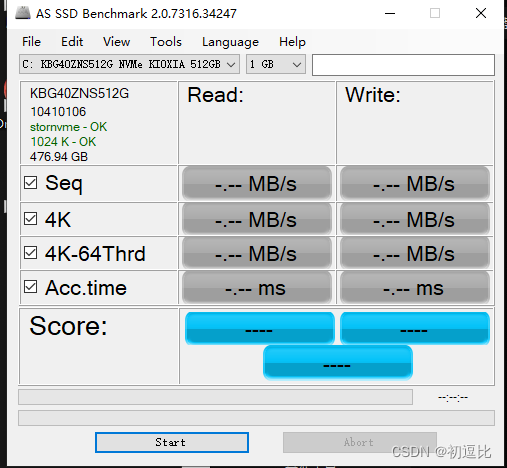Click the 'KBG40ZNS512G' drive model text
Screen dimensions: 507x468
pos(79,93)
